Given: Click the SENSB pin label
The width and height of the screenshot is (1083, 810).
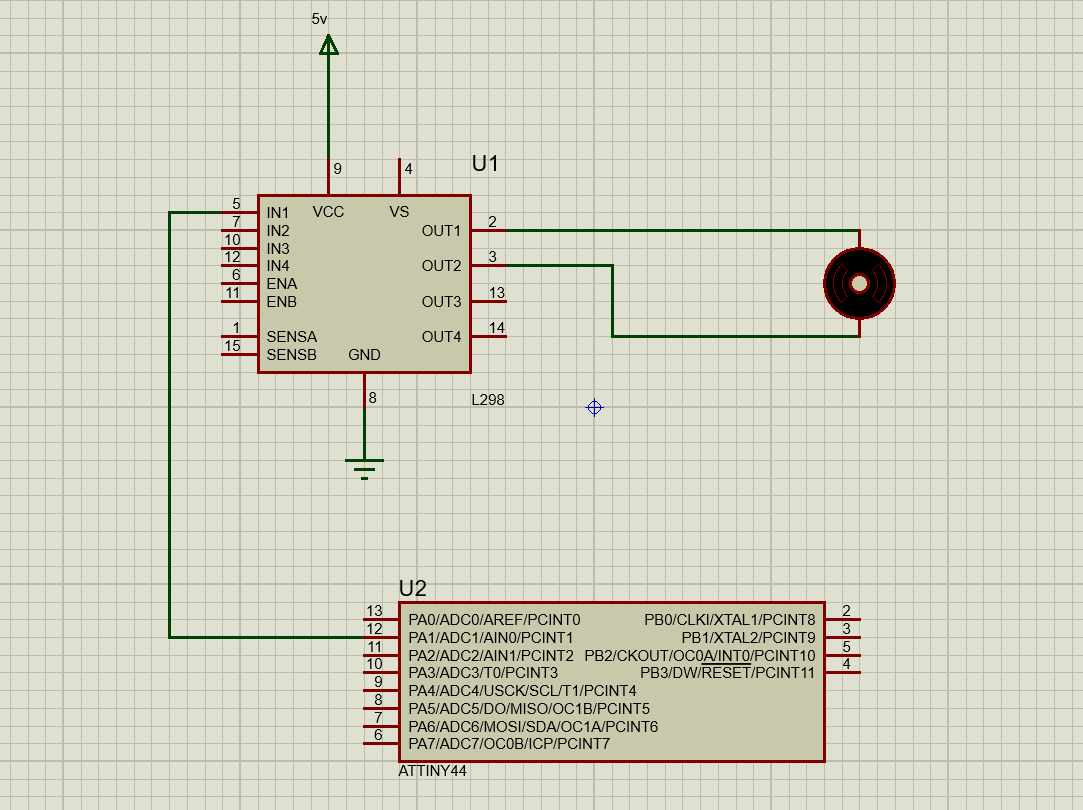Looking at the screenshot, I should click(291, 355).
